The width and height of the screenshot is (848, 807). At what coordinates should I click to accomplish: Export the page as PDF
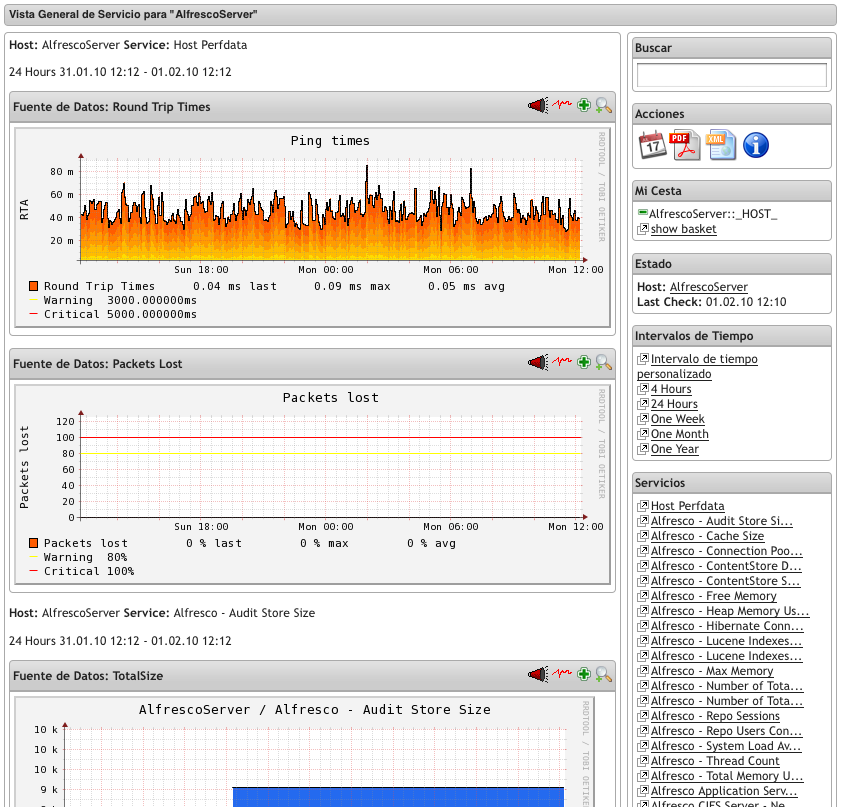685,145
